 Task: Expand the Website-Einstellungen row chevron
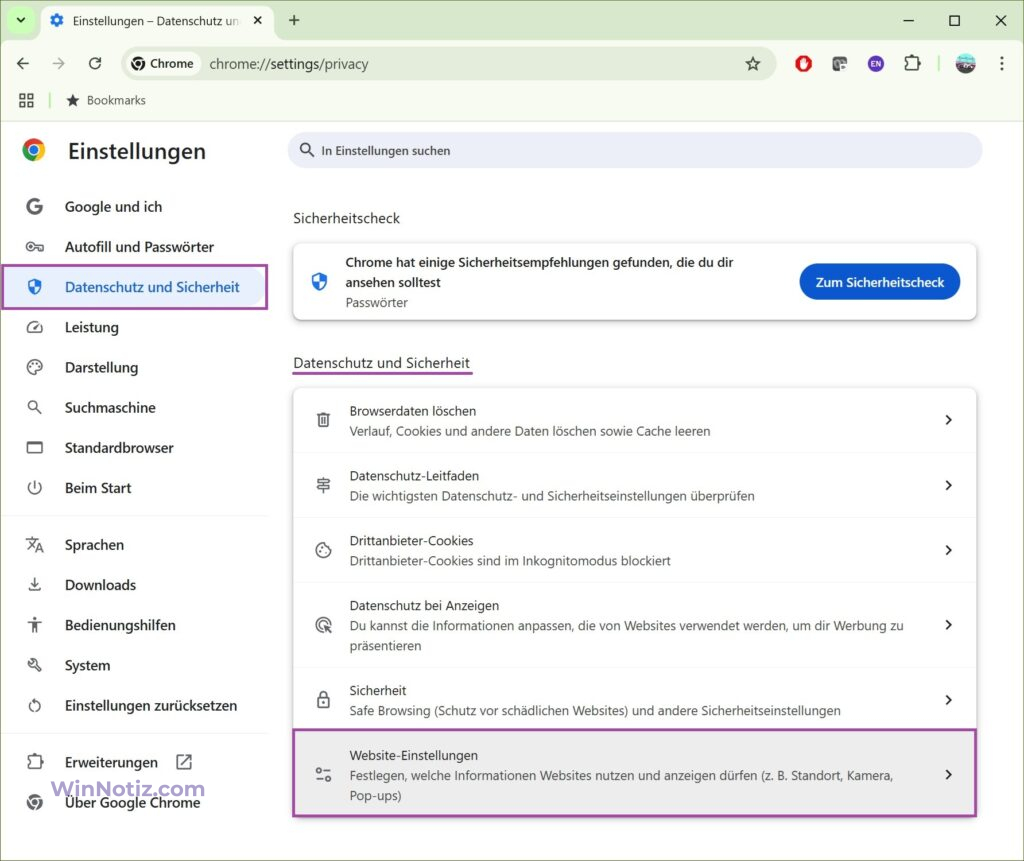pyautogui.click(x=948, y=773)
